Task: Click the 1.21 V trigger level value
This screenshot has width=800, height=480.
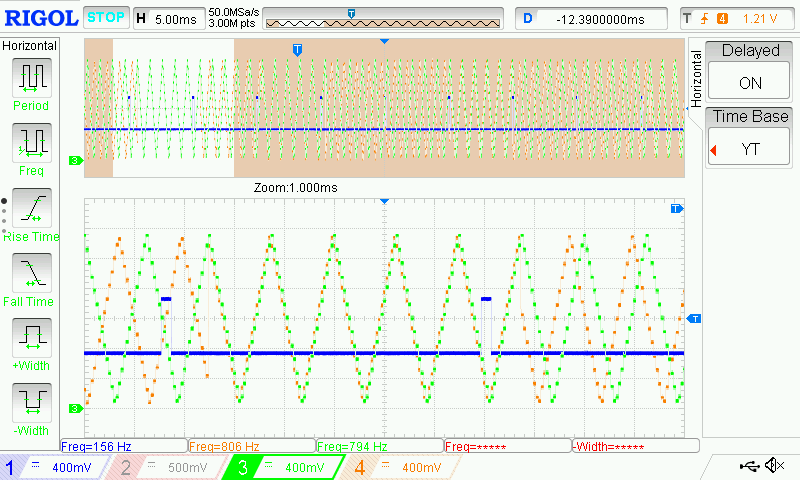Action: point(760,19)
